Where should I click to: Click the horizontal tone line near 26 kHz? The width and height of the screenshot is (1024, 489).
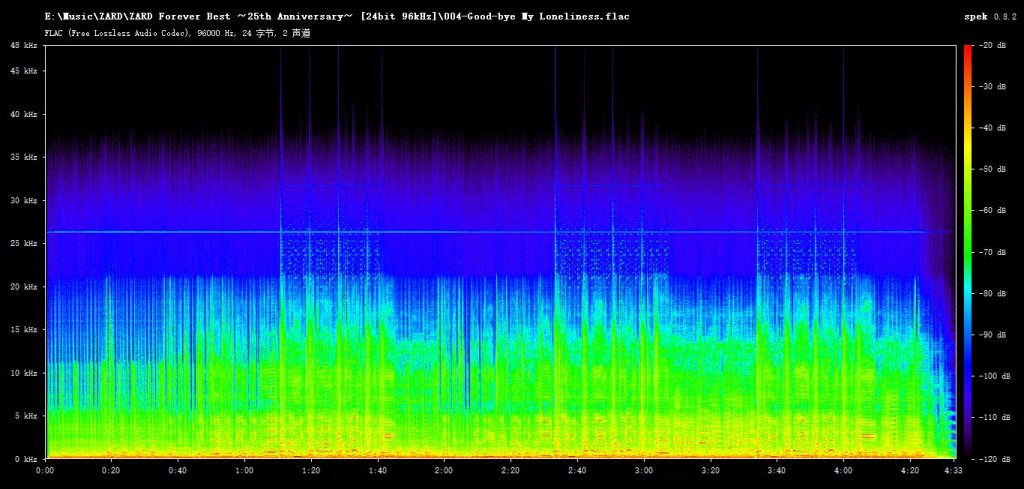(500, 232)
